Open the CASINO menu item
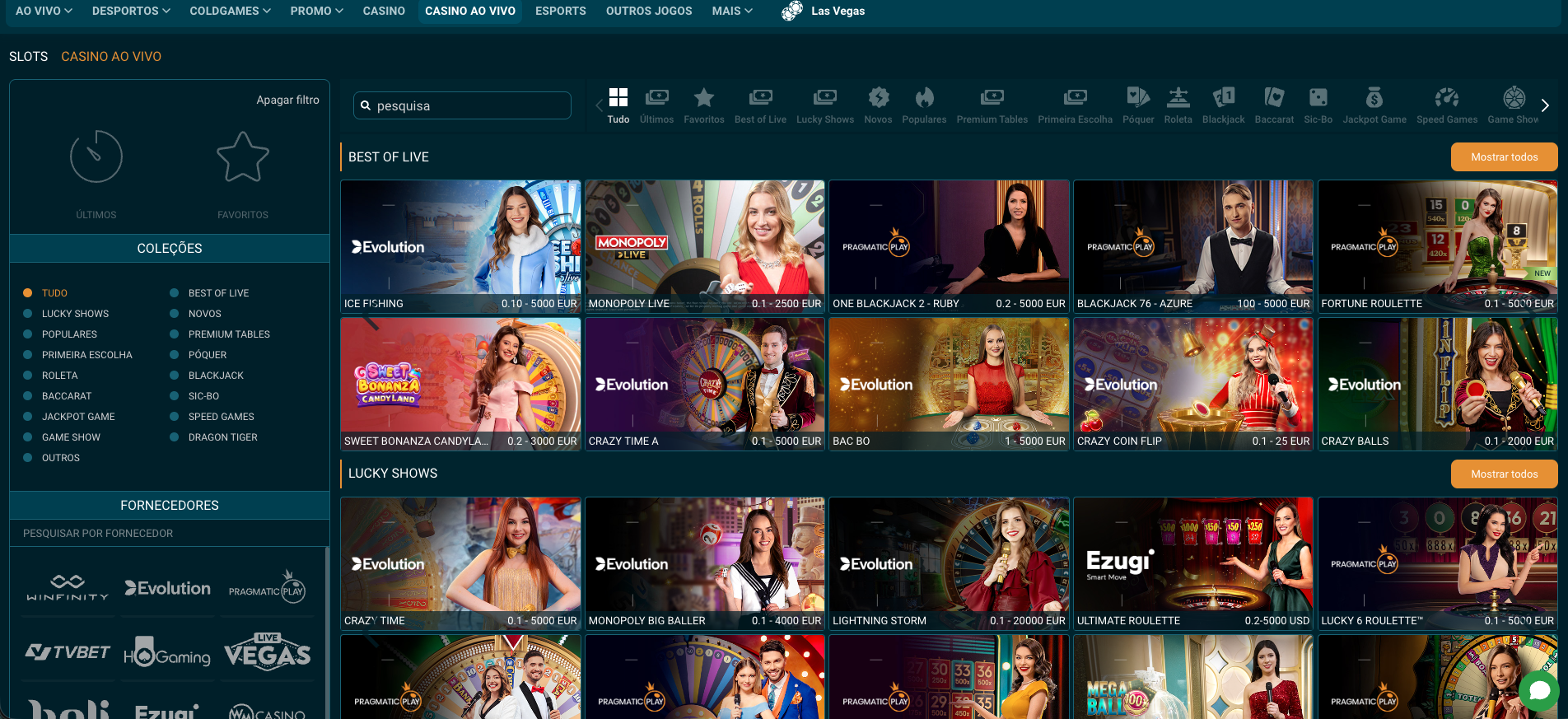 click(x=384, y=11)
